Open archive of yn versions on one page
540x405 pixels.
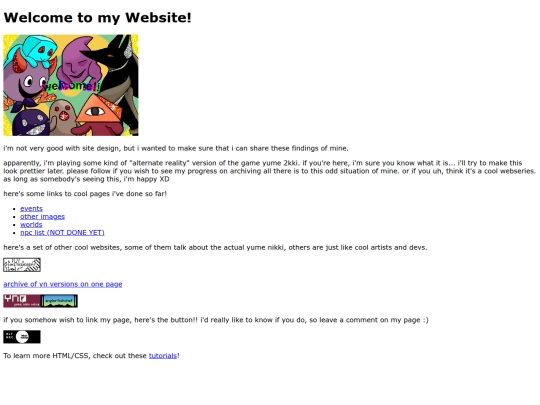[63, 284]
